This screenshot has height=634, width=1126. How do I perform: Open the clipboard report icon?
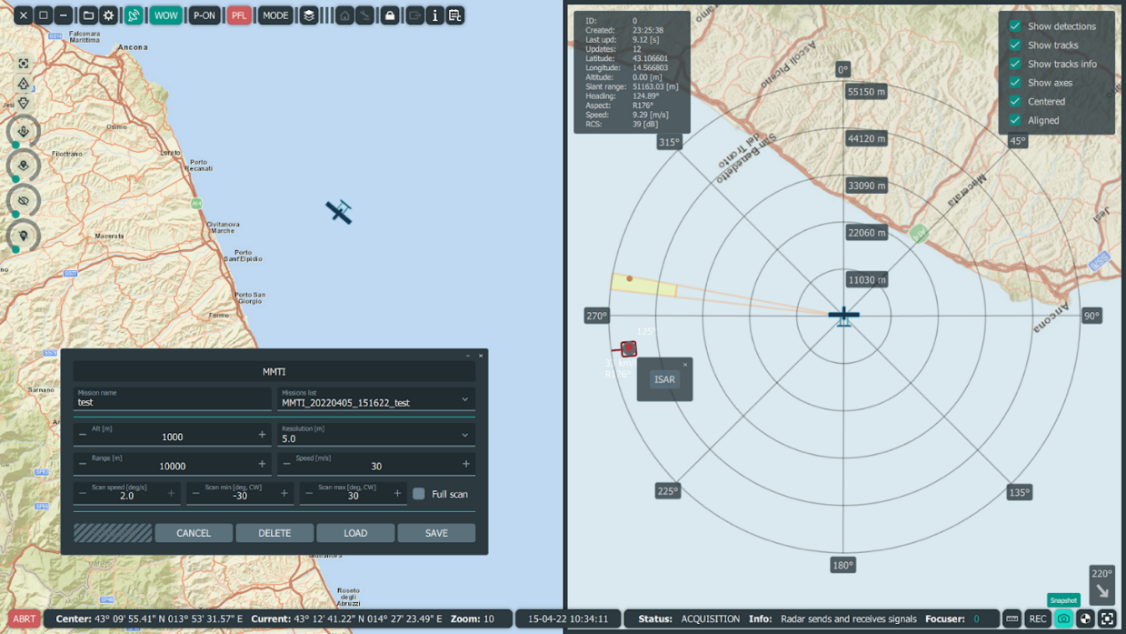coord(456,15)
